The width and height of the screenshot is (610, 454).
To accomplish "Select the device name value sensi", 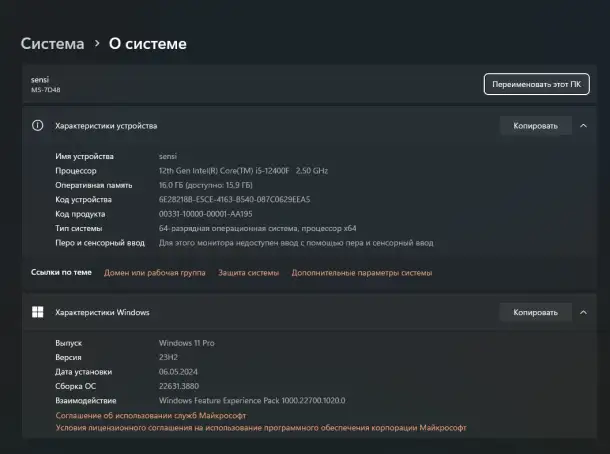I will 168,156.
